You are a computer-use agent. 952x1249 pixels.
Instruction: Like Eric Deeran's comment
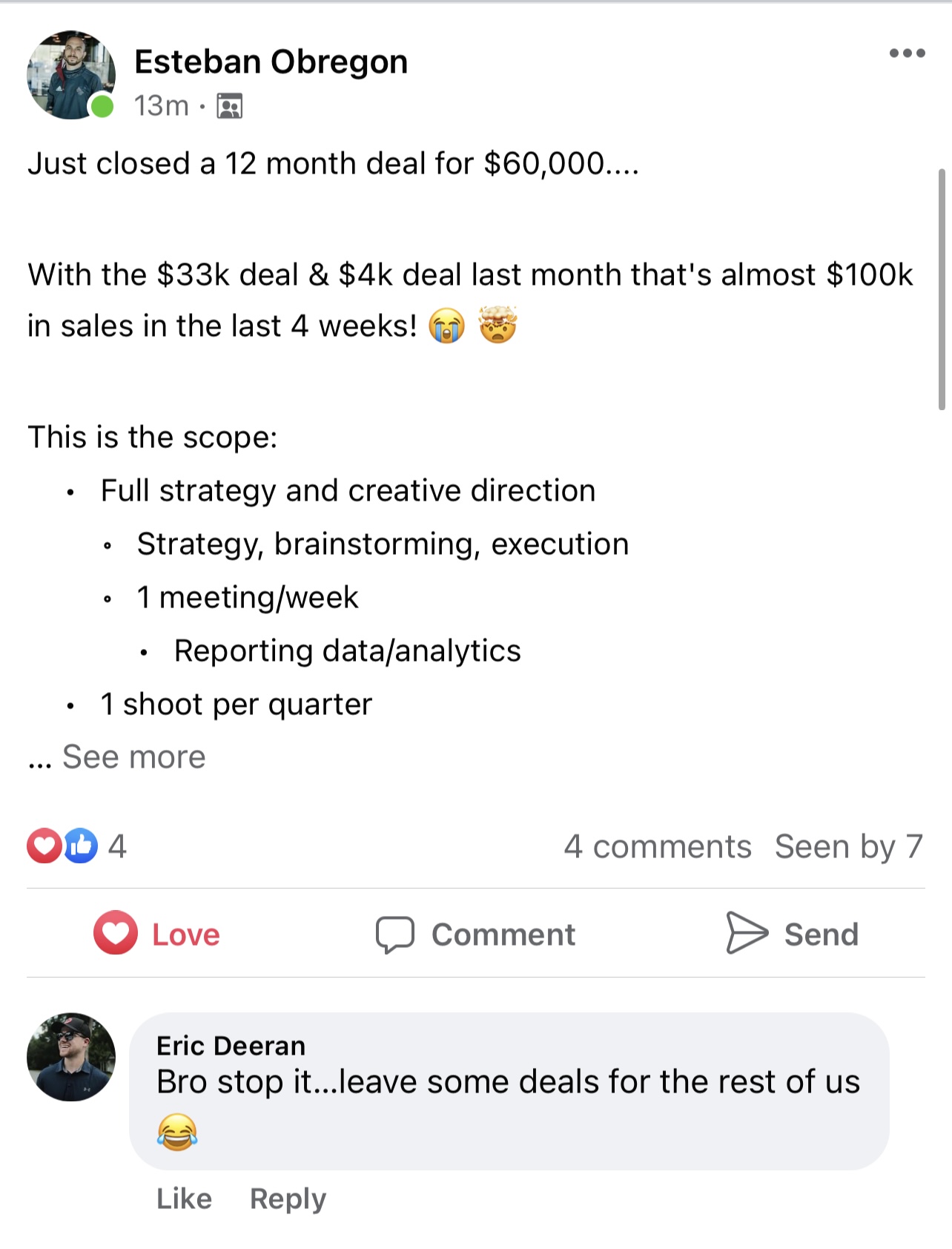184,1199
